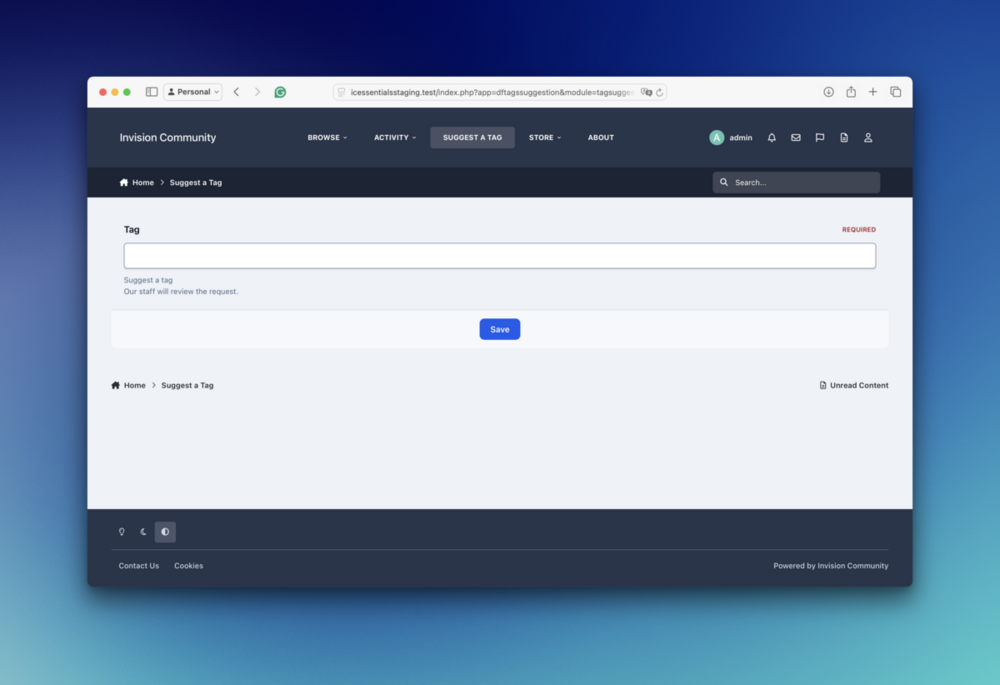Open the About menu item
The width and height of the screenshot is (1000, 685).
tap(601, 138)
